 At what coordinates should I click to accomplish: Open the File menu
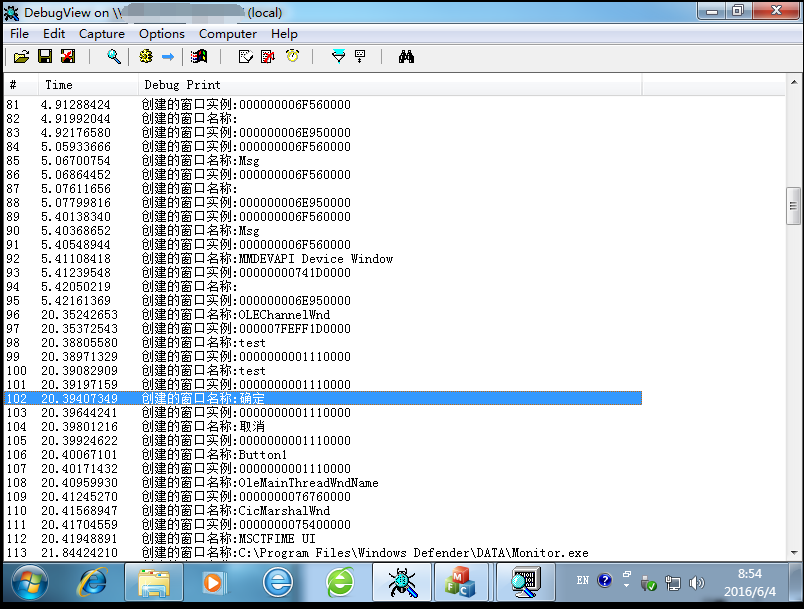[x=19, y=34]
